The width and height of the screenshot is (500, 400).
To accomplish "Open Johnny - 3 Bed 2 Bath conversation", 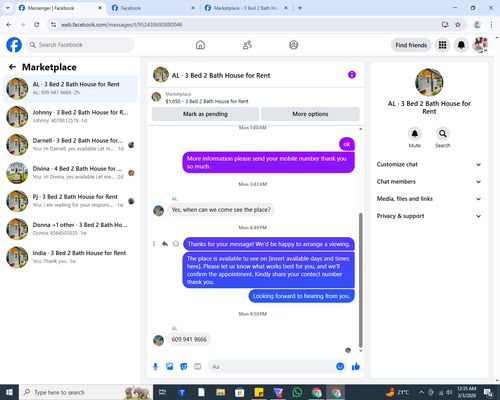I will coord(70,117).
